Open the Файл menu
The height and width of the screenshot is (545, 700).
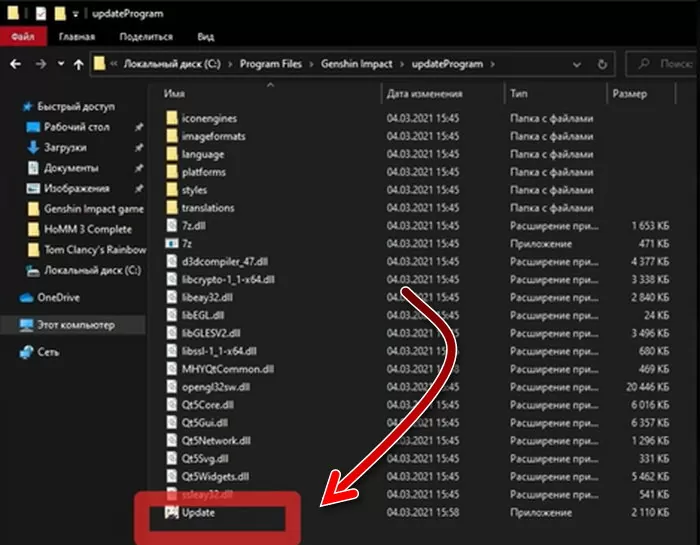point(20,37)
